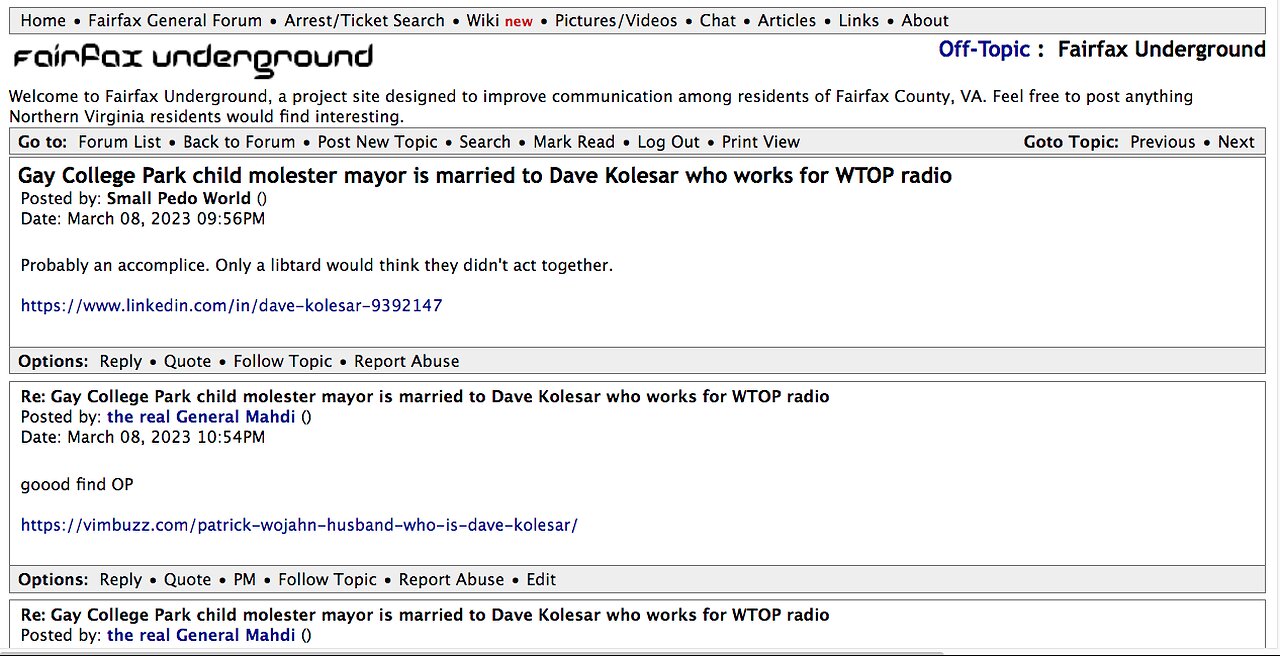Quote the first post
The height and width of the screenshot is (656, 1280).
[188, 361]
